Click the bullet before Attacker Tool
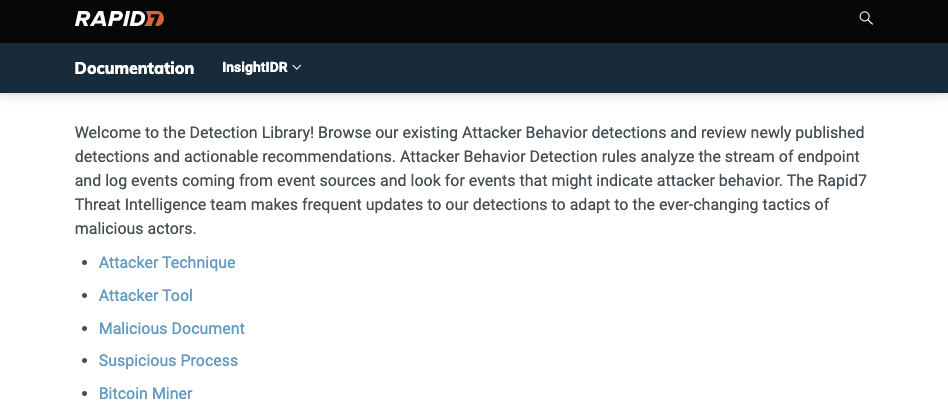This screenshot has width=948, height=412. click(83, 296)
